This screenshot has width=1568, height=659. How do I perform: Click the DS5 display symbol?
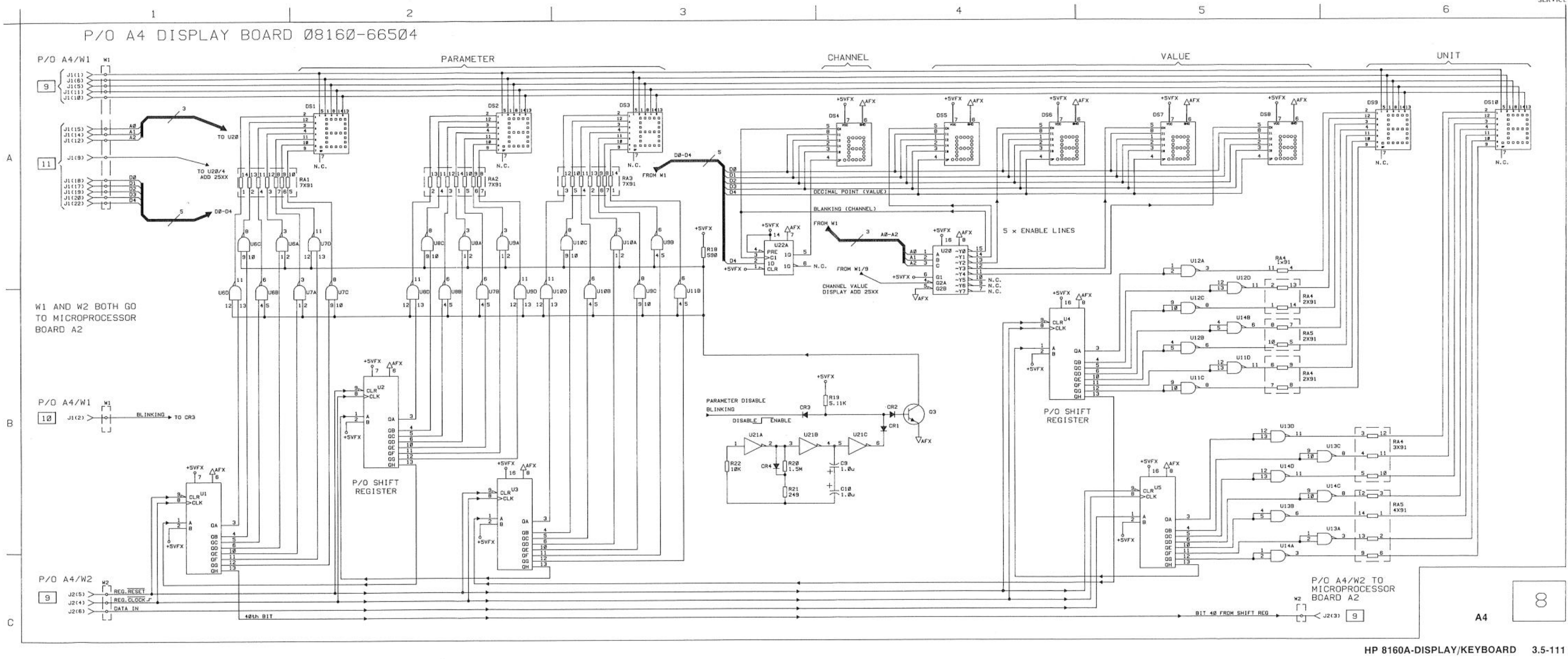[962, 143]
